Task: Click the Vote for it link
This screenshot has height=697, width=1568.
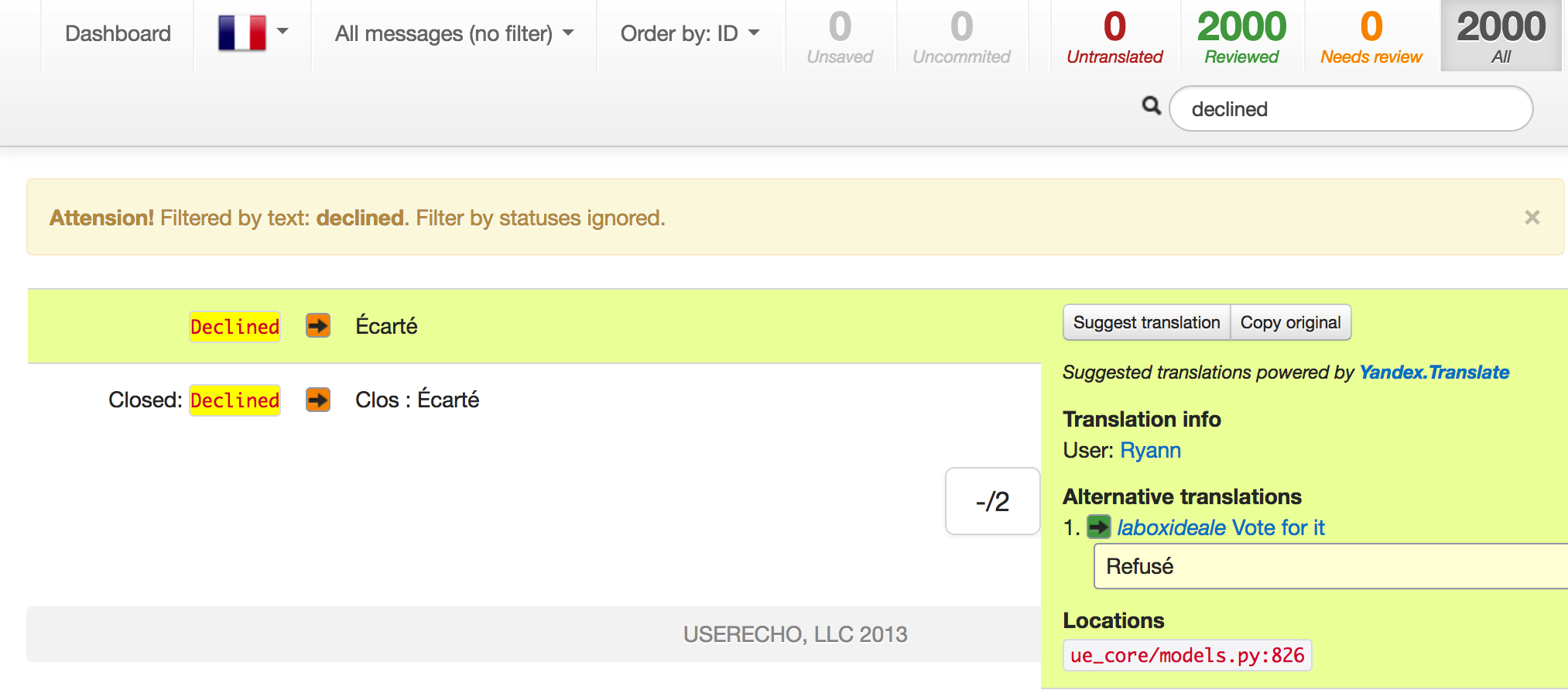Action: pos(1278,528)
